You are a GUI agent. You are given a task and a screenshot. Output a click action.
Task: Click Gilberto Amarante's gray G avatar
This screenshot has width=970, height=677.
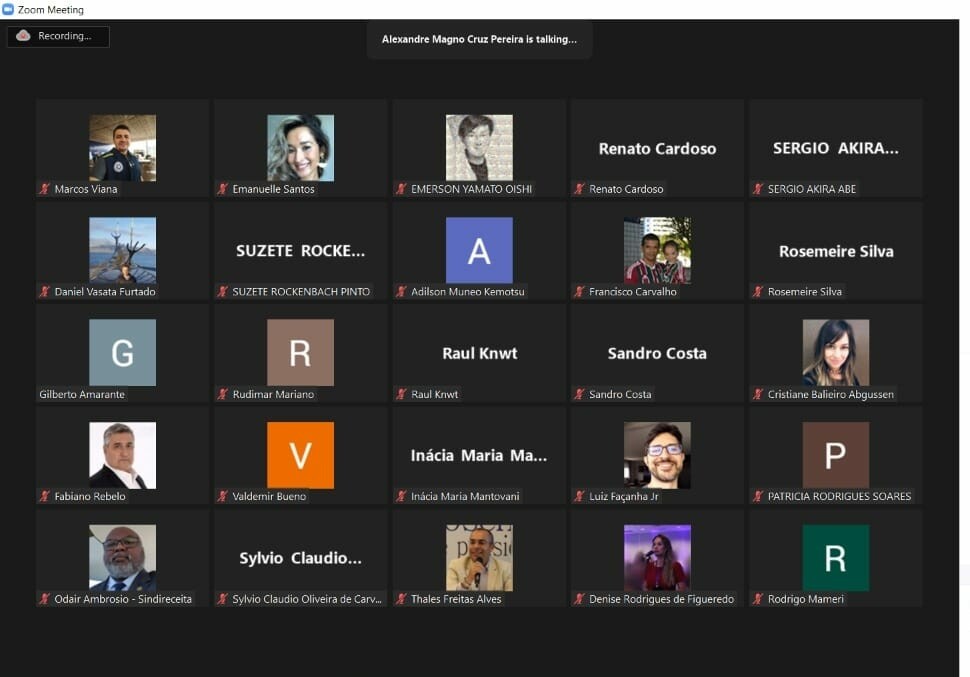pyautogui.click(x=122, y=352)
